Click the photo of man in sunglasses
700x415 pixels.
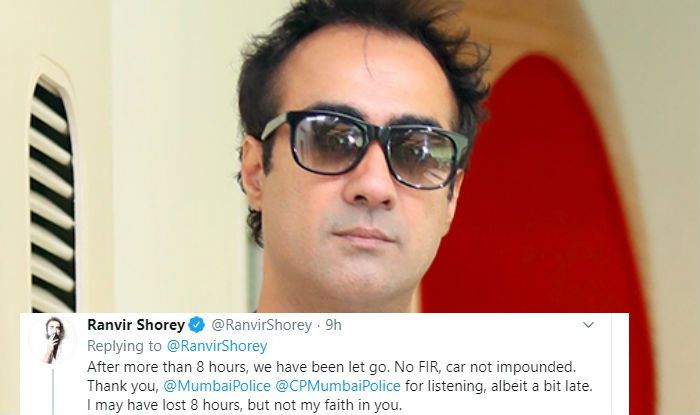point(350,156)
